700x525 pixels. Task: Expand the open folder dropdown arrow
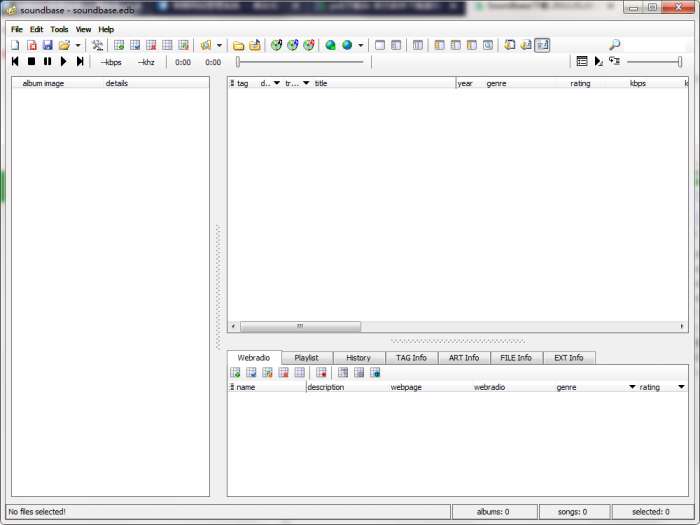coord(78,46)
